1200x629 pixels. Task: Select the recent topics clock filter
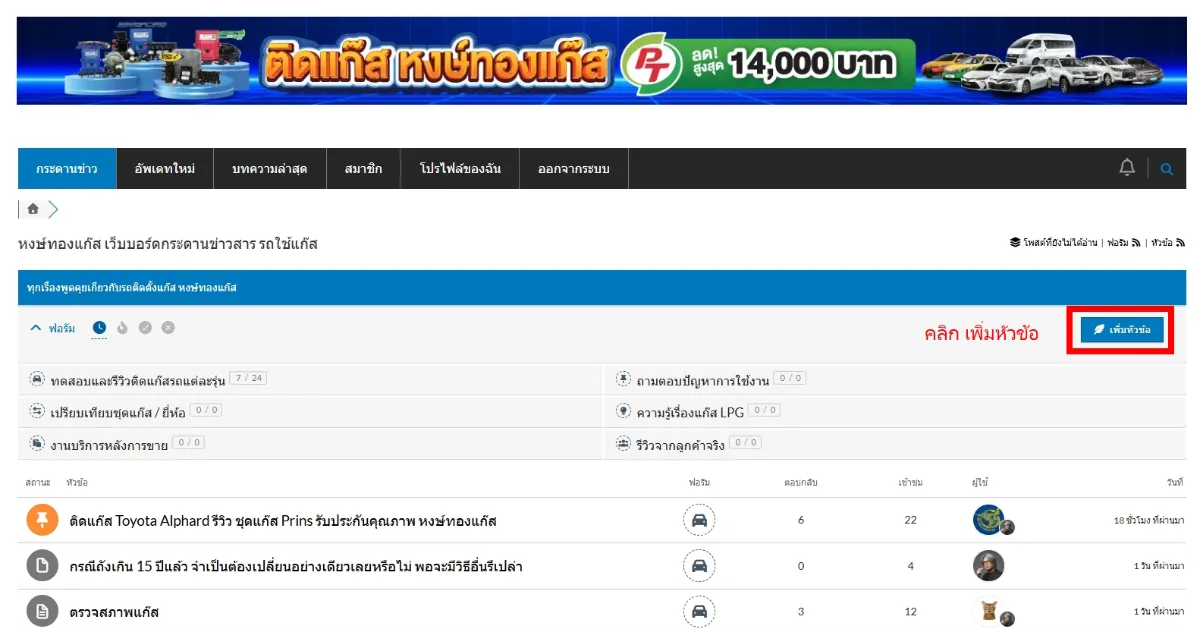click(99, 327)
